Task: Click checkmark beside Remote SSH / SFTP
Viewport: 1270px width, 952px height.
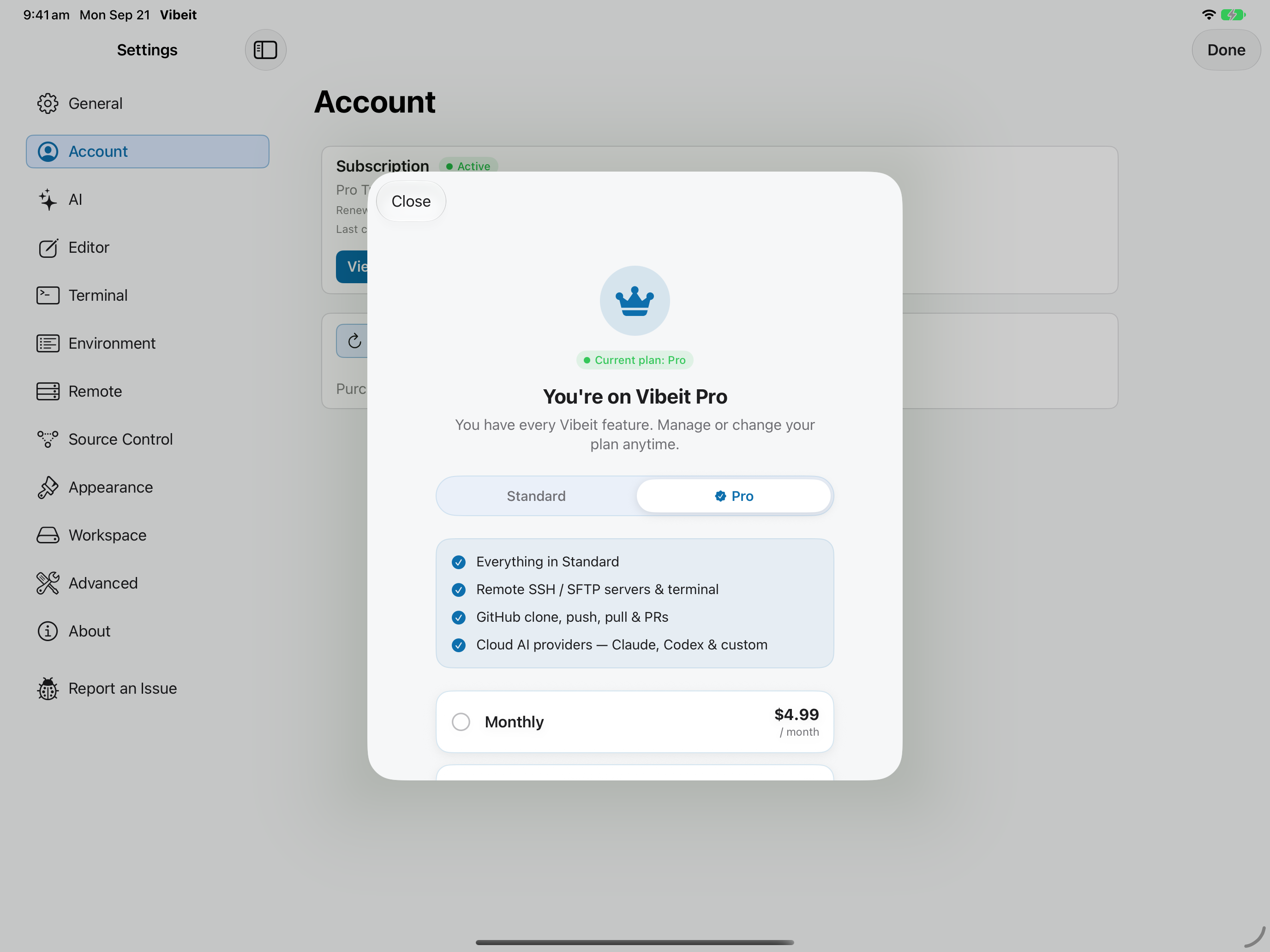Action: (458, 590)
